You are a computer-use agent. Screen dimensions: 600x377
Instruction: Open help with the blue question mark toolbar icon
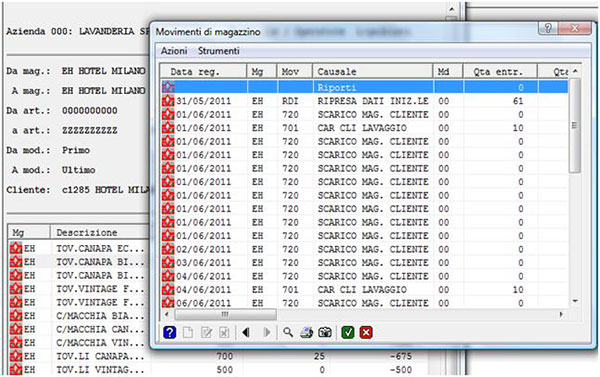tap(170, 332)
